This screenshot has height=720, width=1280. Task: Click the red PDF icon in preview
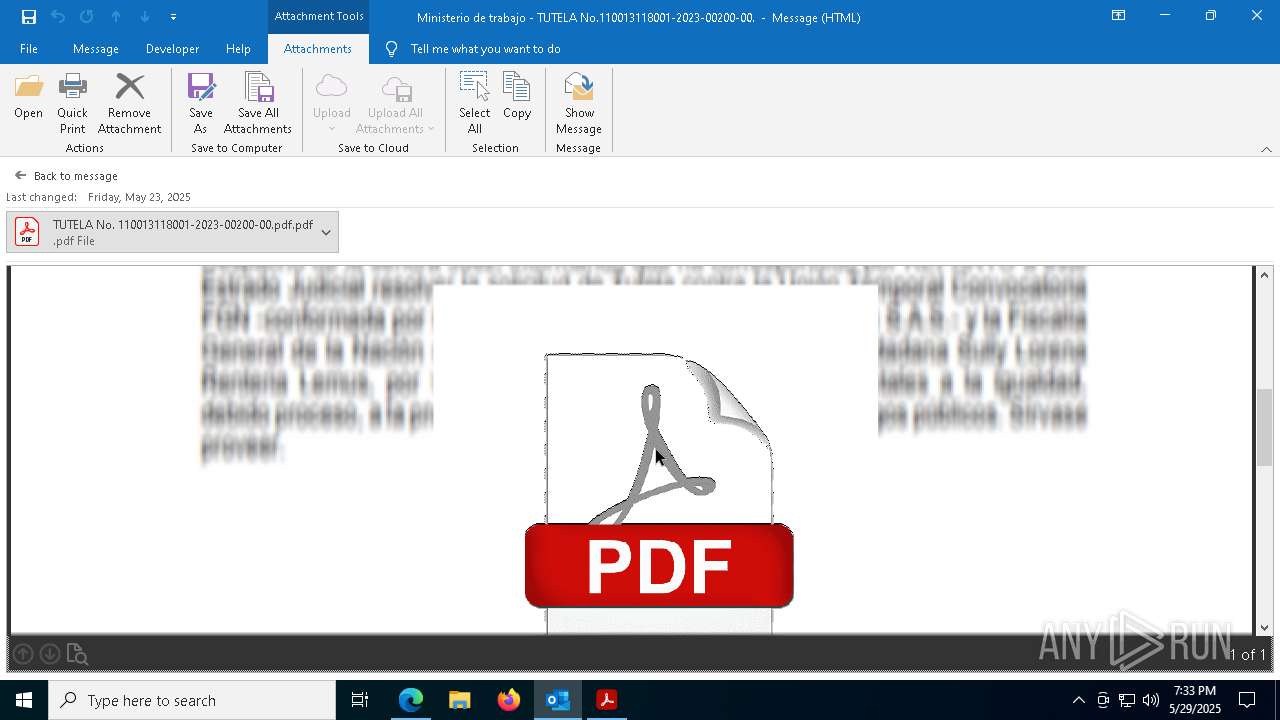pyautogui.click(x=659, y=565)
